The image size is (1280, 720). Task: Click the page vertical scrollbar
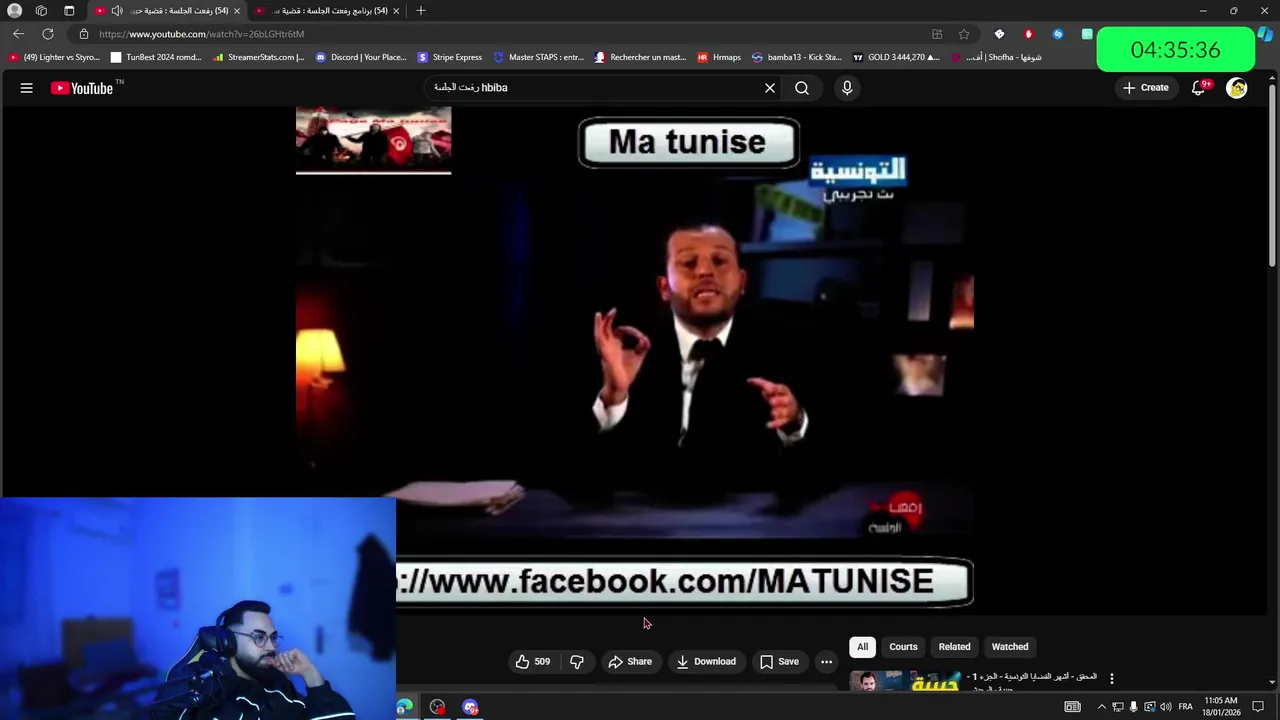(1272, 178)
